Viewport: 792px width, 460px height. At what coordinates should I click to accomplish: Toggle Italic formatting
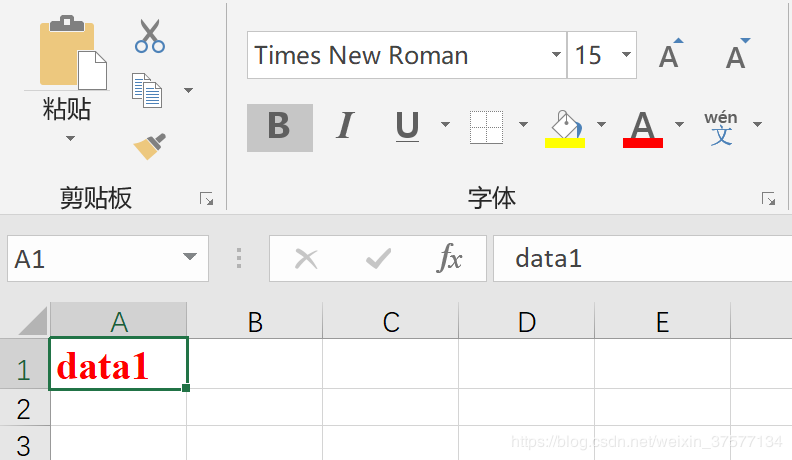point(345,126)
